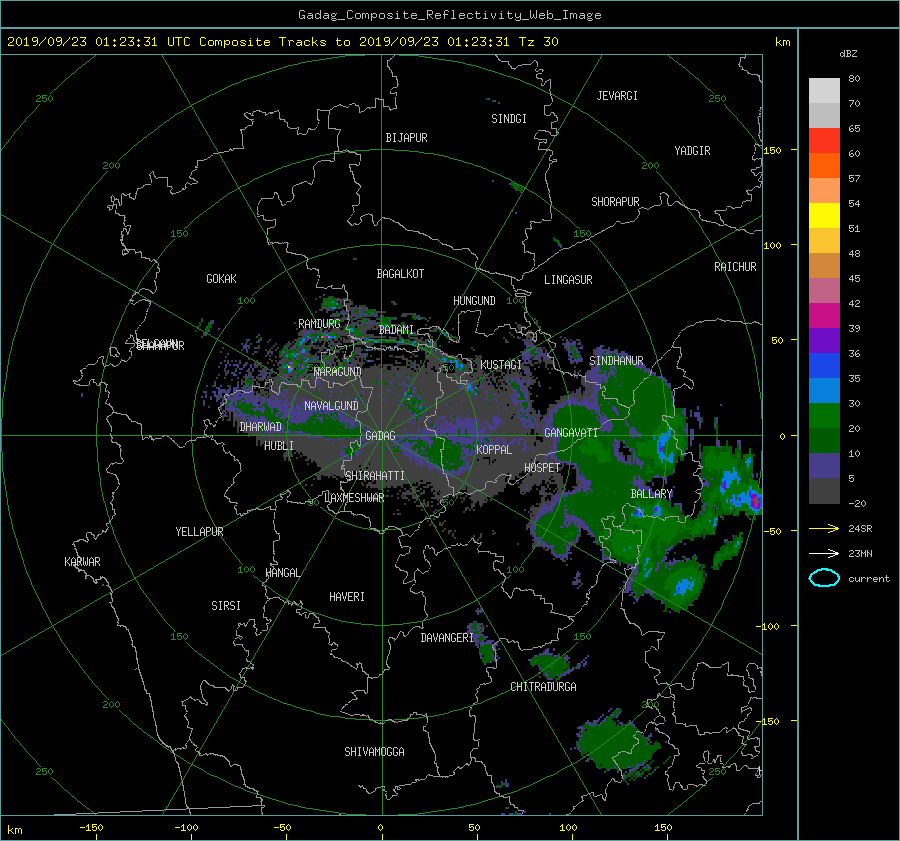Click the white 23MN arrow legend icon
The width and height of the screenshot is (900, 841).
tap(824, 553)
